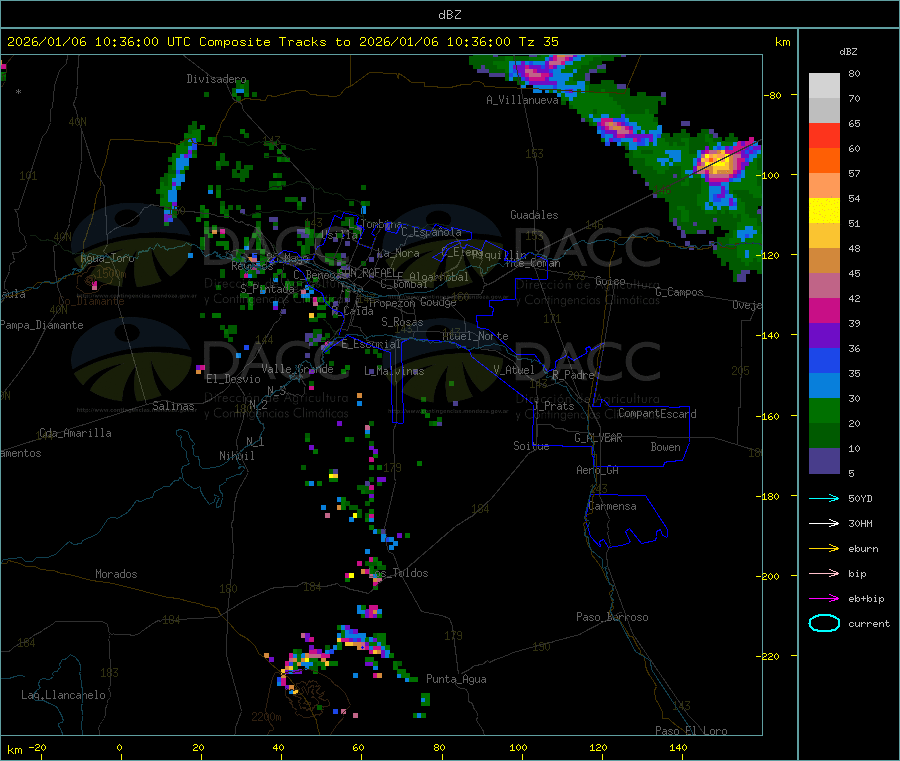Pick the 39 dBZ magenta swatch
The image size is (900, 761).
pyautogui.click(x=824, y=310)
